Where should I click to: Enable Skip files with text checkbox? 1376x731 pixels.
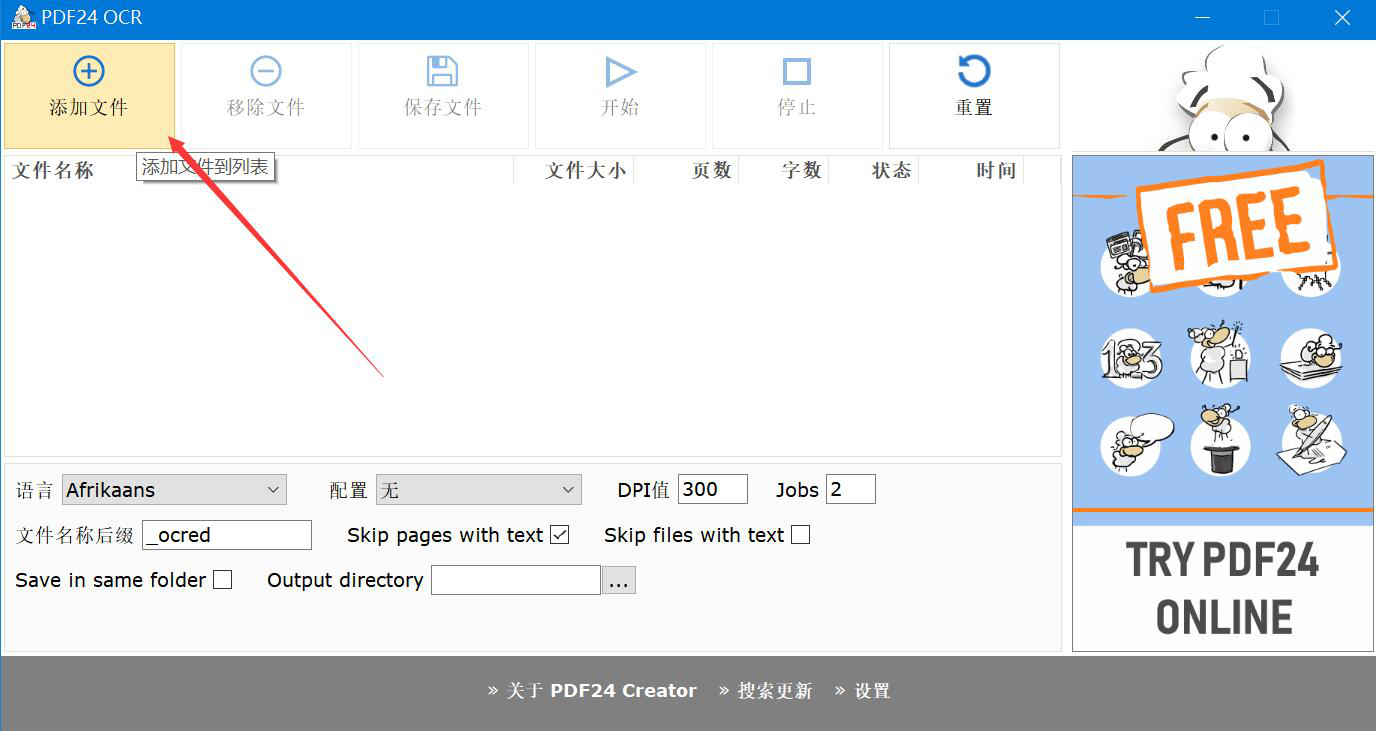(x=800, y=535)
